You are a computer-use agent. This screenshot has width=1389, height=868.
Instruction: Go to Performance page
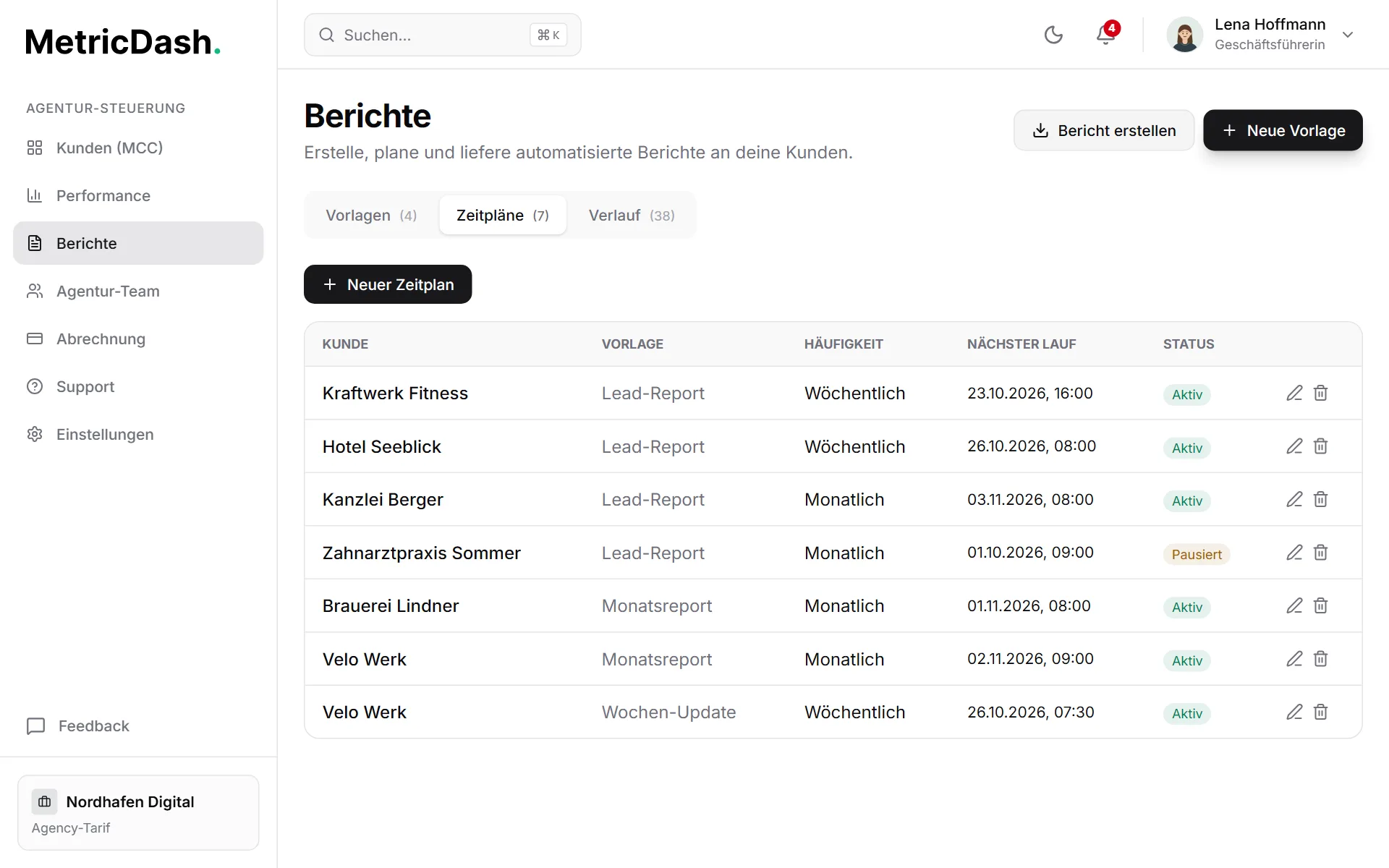point(138,195)
